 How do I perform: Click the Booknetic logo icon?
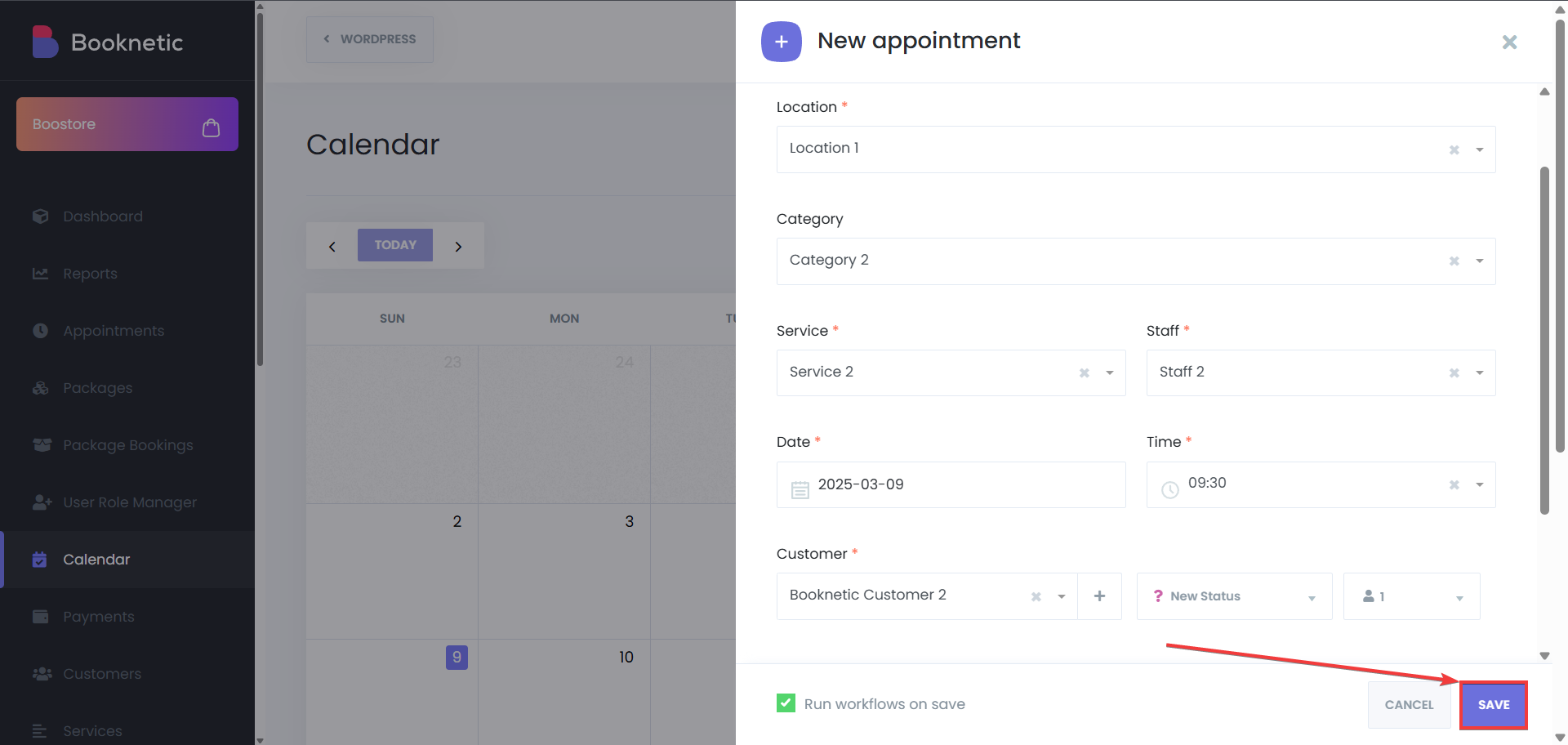(45, 42)
